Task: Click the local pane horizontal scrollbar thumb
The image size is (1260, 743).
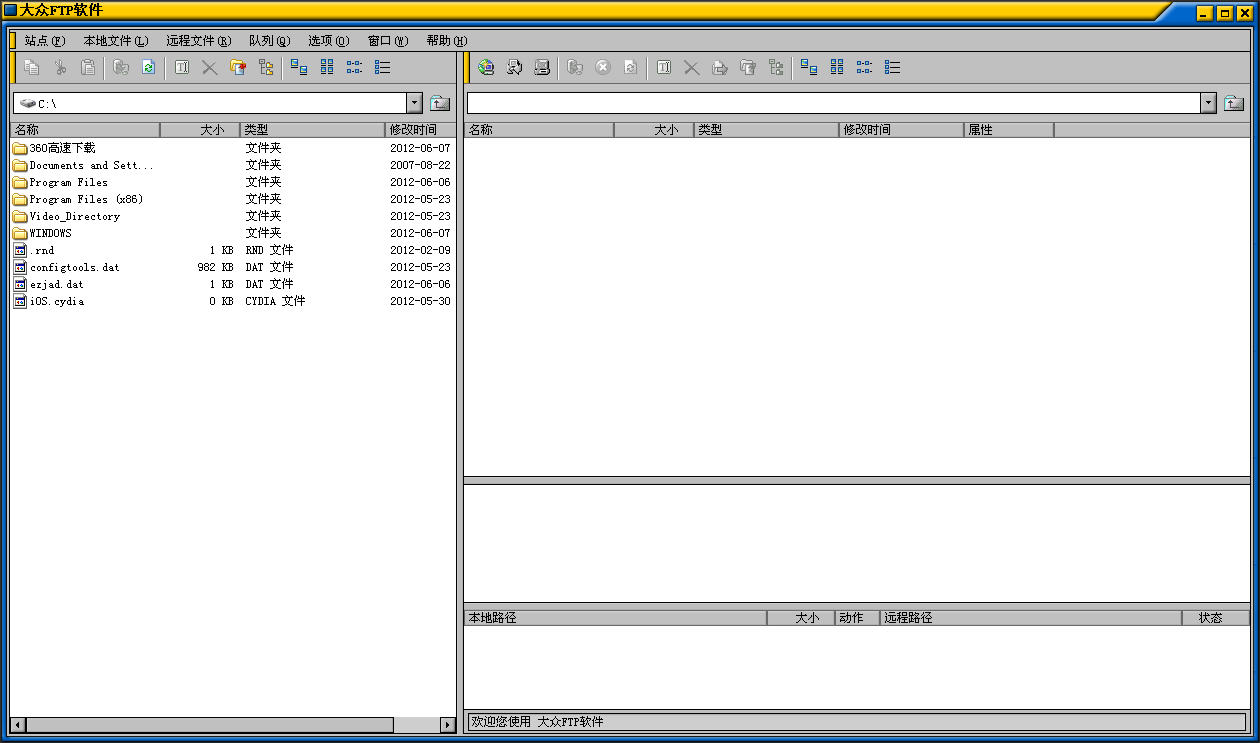Action: [x=210, y=725]
